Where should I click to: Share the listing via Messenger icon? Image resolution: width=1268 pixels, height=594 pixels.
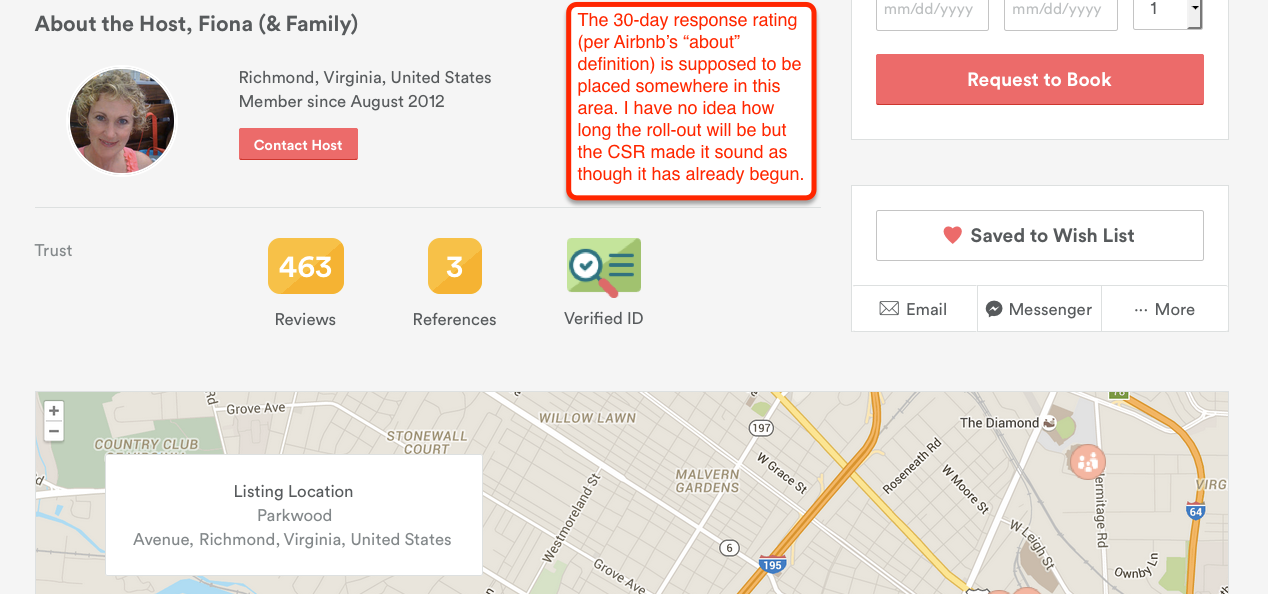coord(1039,309)
